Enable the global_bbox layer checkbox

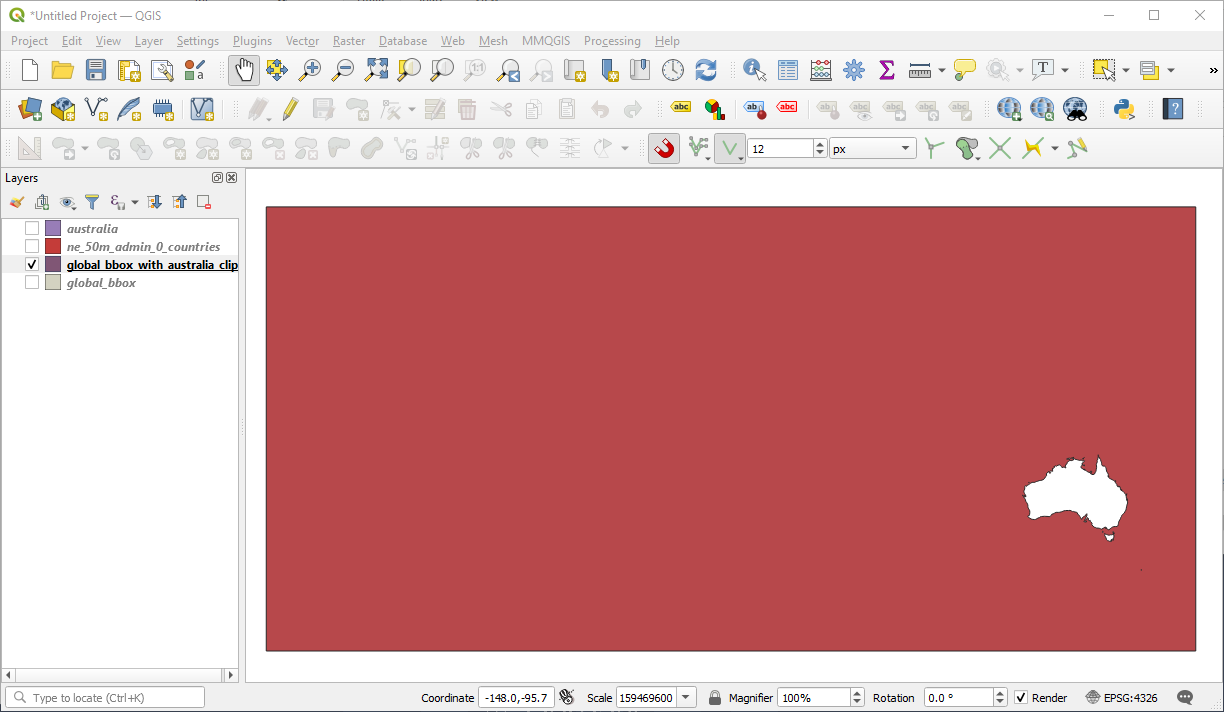coord(32,283)
